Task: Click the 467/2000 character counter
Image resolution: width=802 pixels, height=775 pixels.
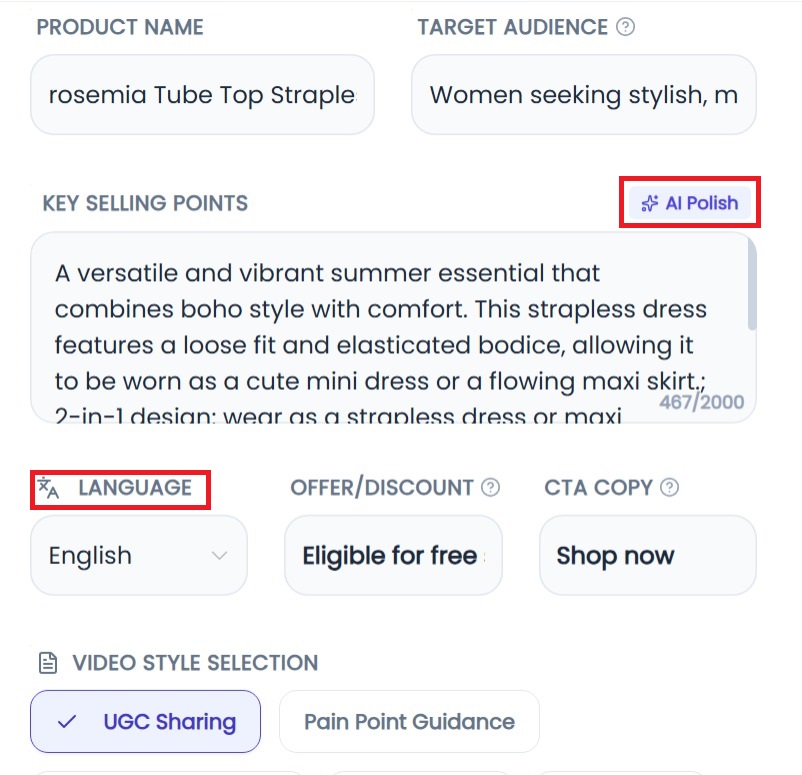Action: [701, 402]
